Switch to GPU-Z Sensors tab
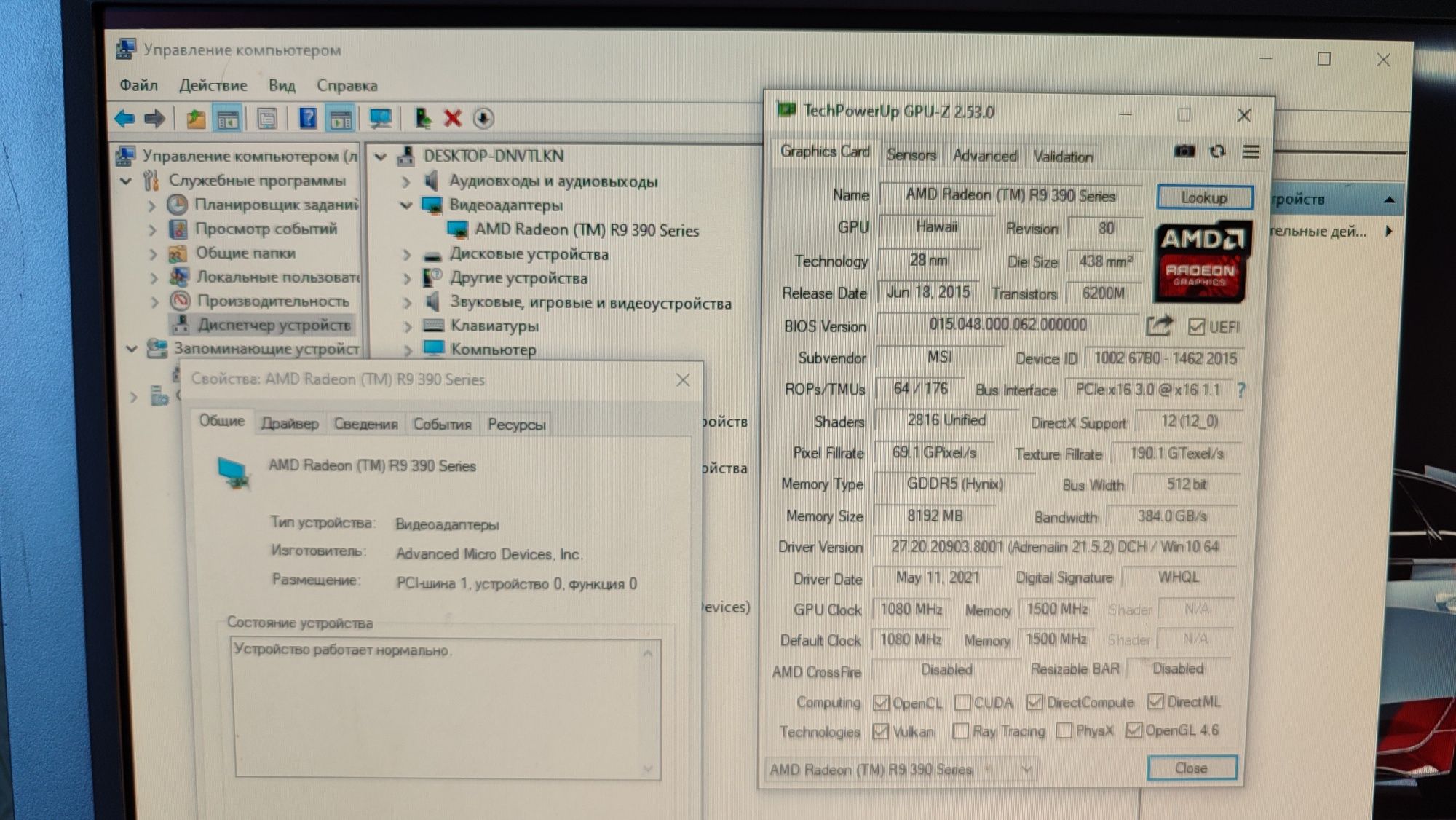This screenshot has height=820, width=1456. 911,155
